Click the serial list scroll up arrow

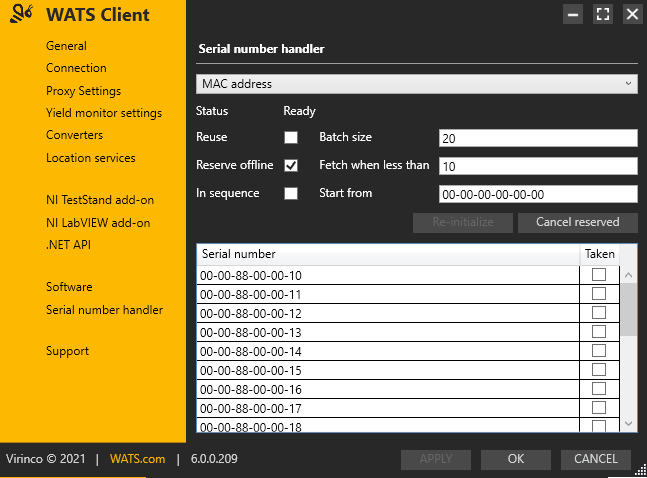tap(628, 275)
